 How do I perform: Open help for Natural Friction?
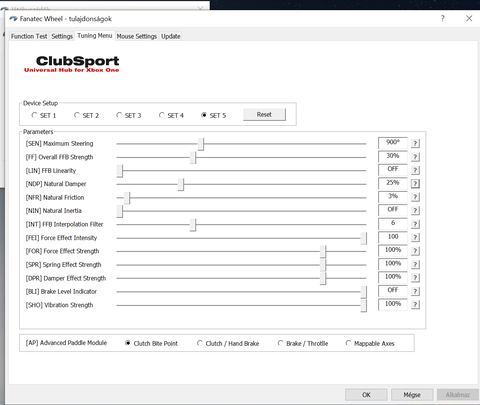point(415,197)
